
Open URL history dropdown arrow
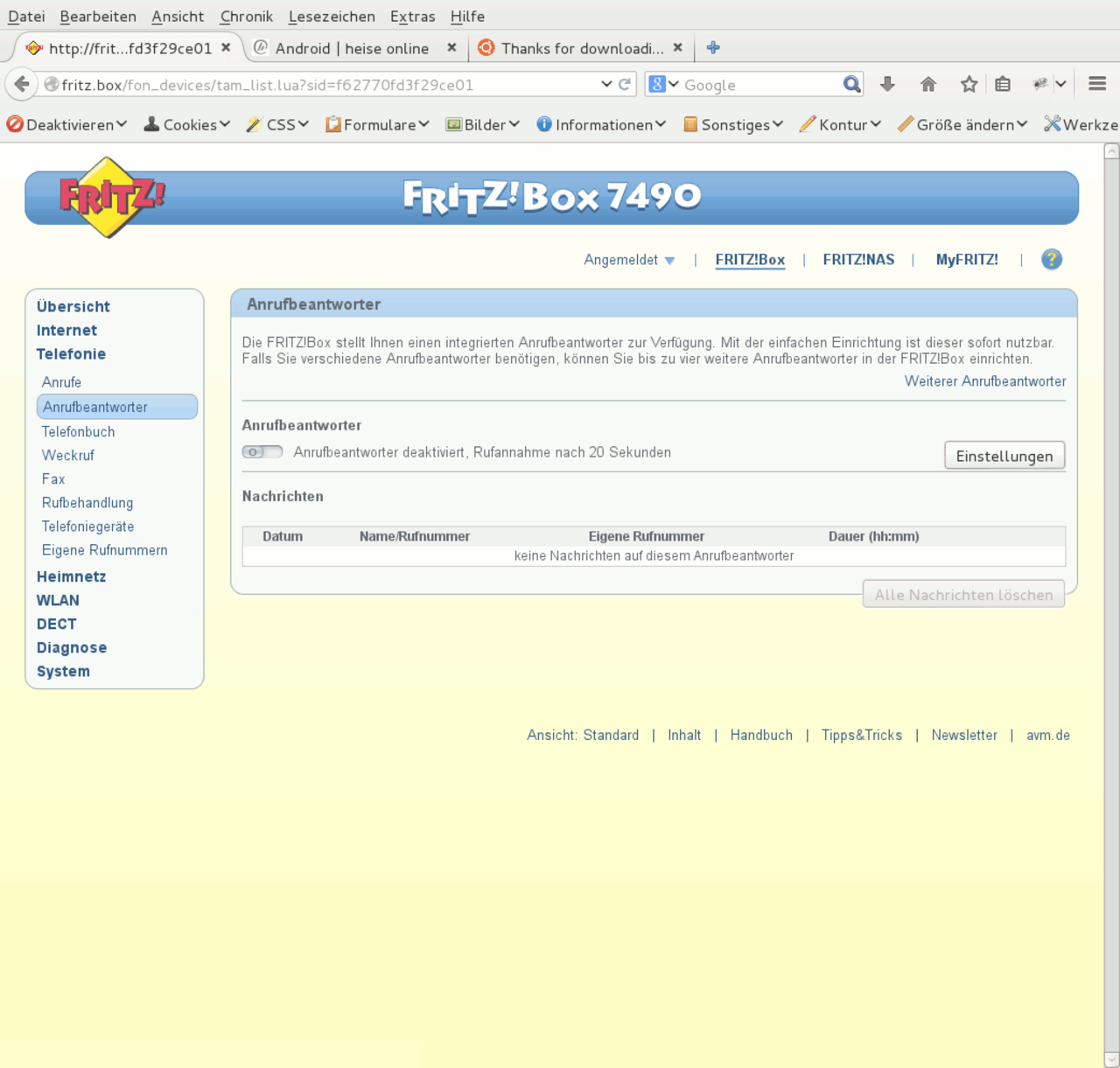(606, 85)
